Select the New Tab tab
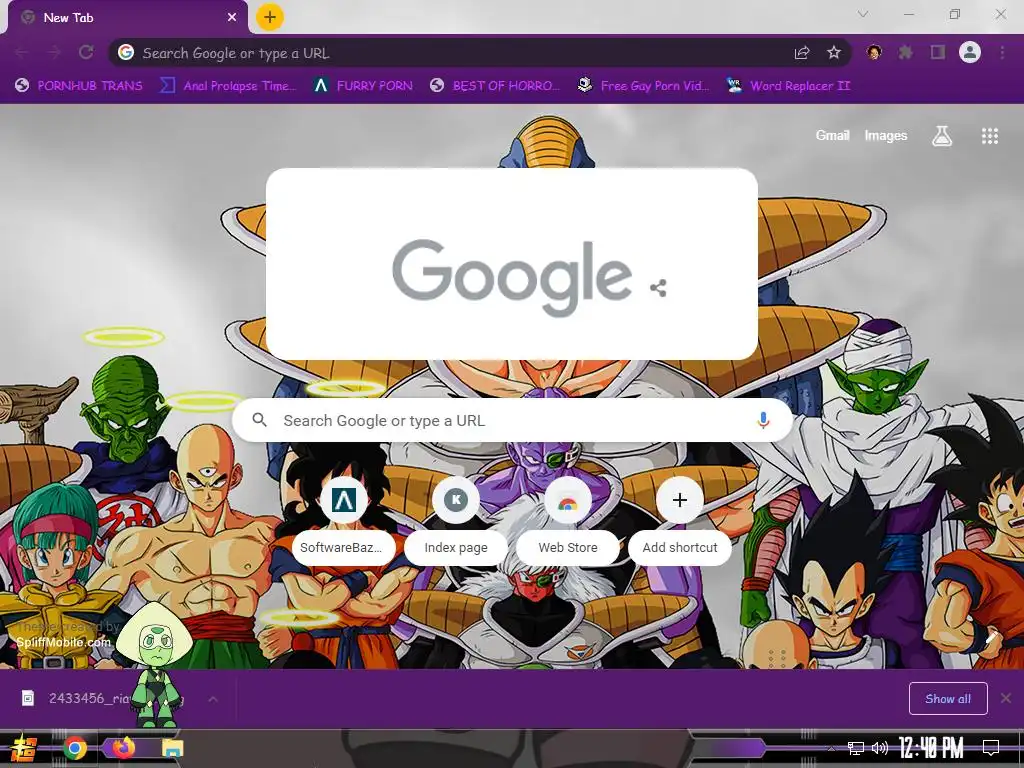The width and height of the screenshot is (1024, 768). [127, 18]
